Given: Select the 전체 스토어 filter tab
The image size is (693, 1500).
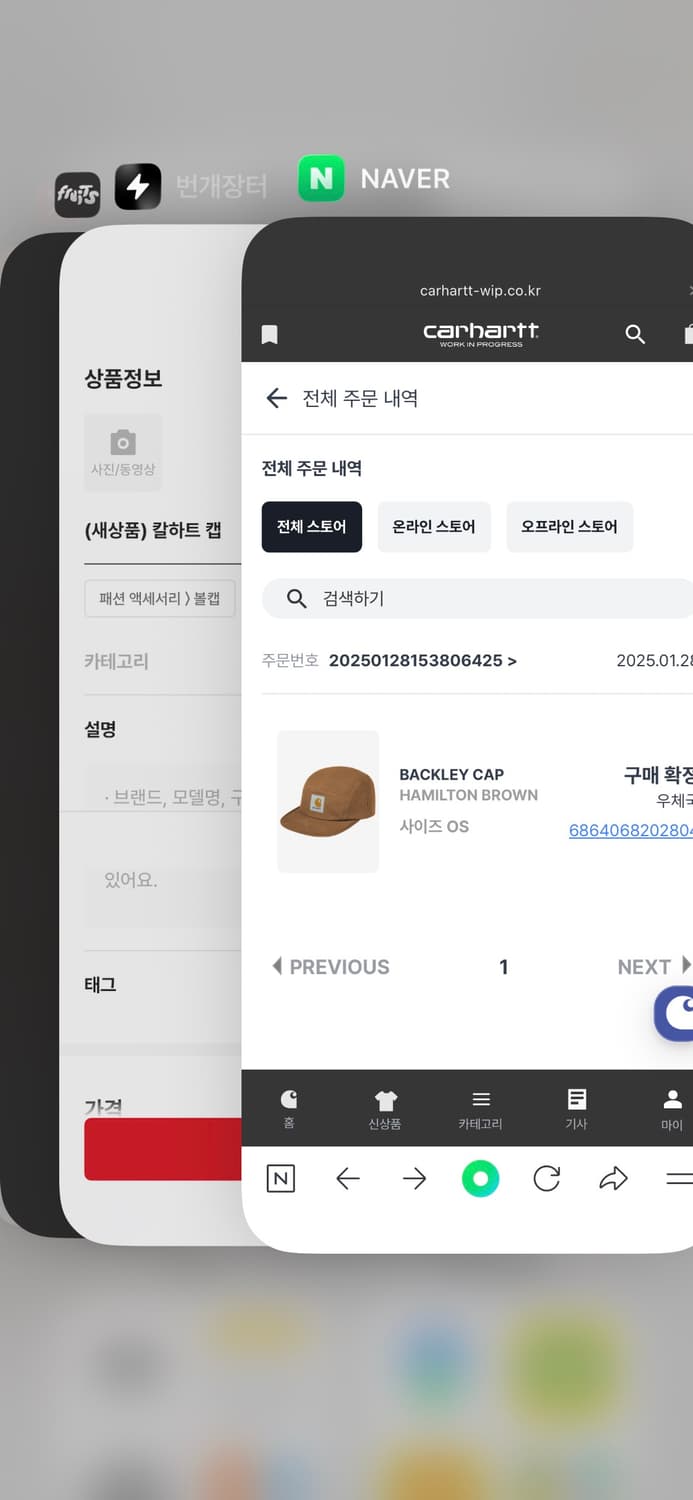Looking at the screenshot, I should pos(312,527).
